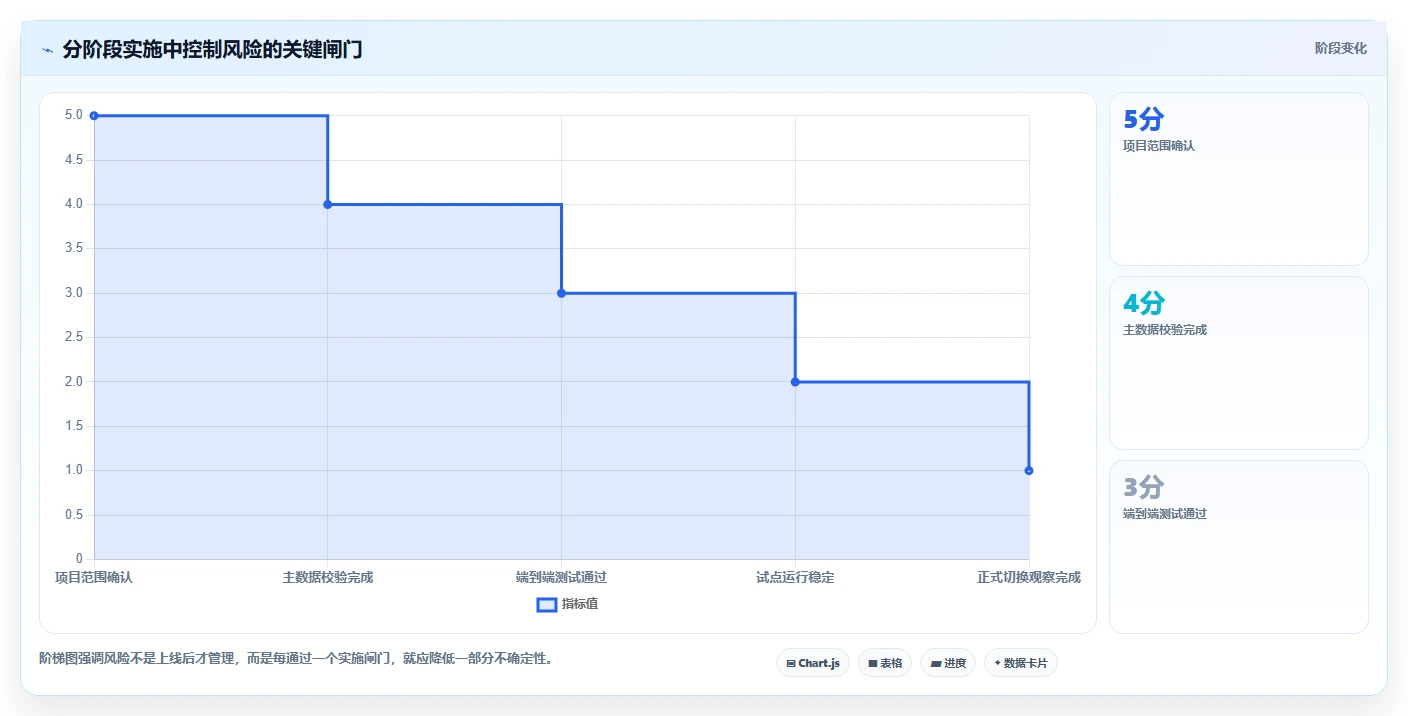This screenshot has width=1408, height=716.
Task: Select the 进度 tag
Action: point(948,663)
